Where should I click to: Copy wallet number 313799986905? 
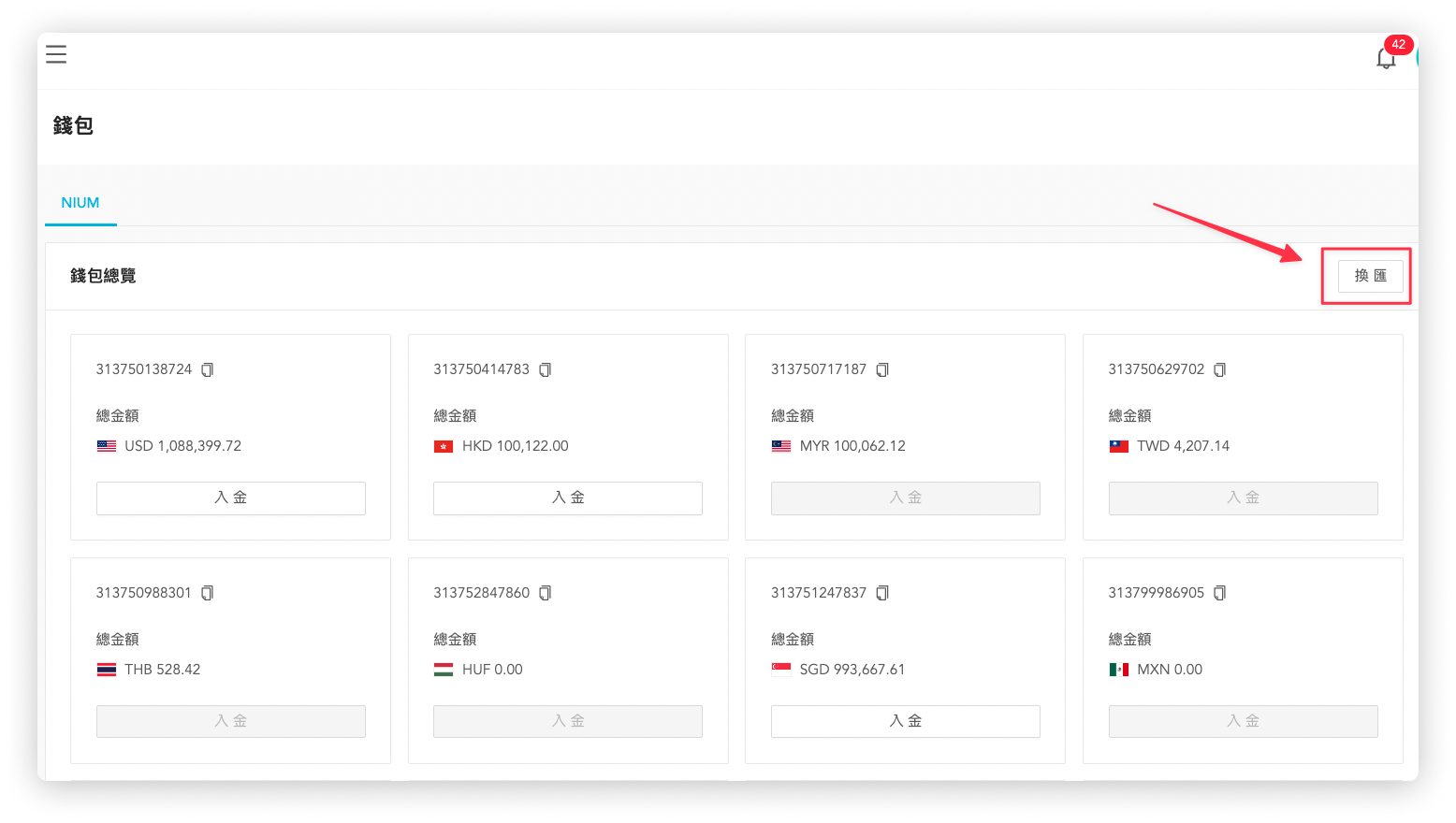point(1220,593)
